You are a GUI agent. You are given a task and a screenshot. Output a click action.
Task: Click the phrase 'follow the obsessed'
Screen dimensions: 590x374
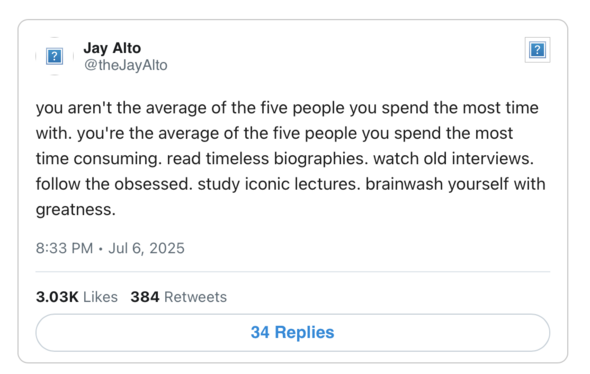click(114, 184)
